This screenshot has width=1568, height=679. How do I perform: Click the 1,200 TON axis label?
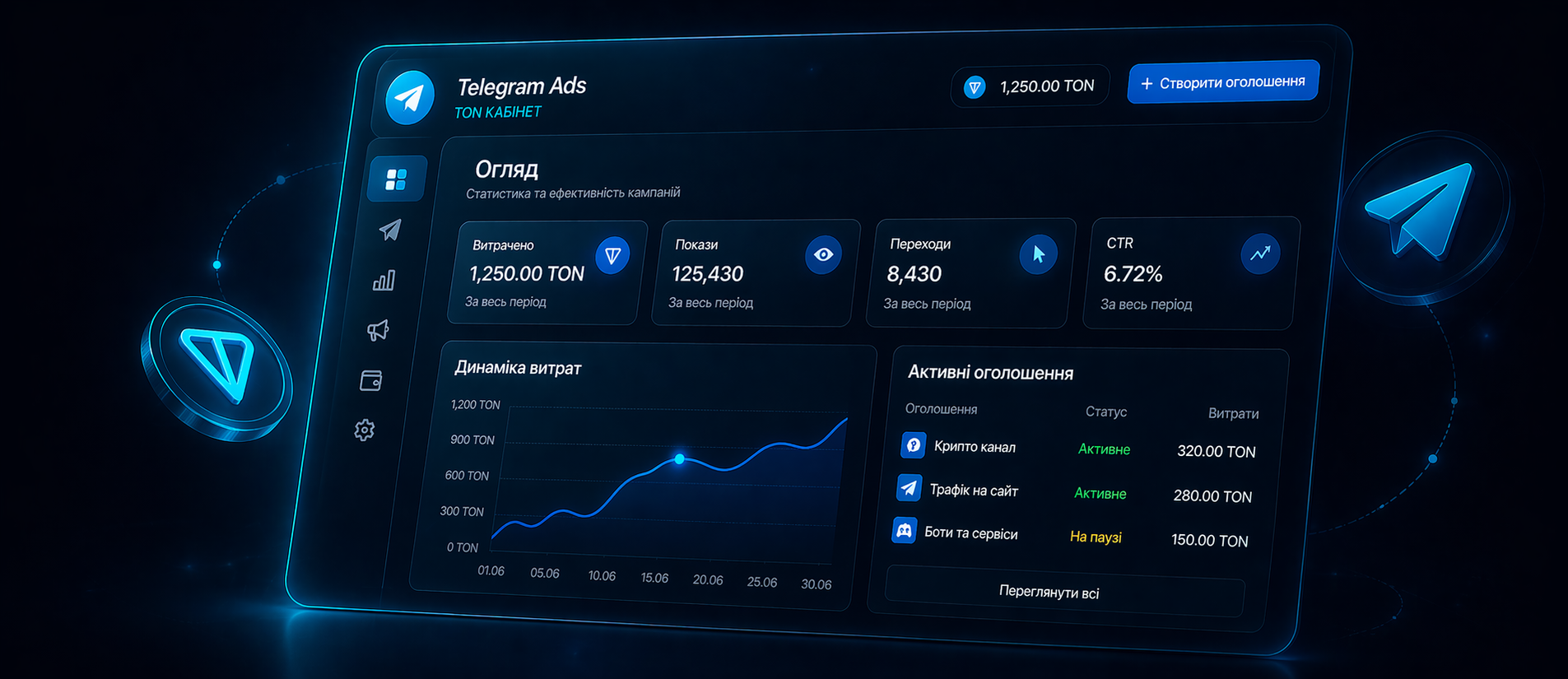point(476,405)
